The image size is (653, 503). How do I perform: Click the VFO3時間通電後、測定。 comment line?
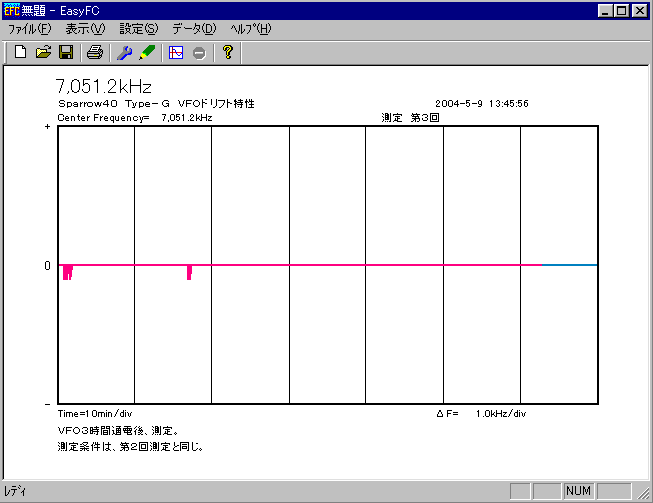click(118, 431)
